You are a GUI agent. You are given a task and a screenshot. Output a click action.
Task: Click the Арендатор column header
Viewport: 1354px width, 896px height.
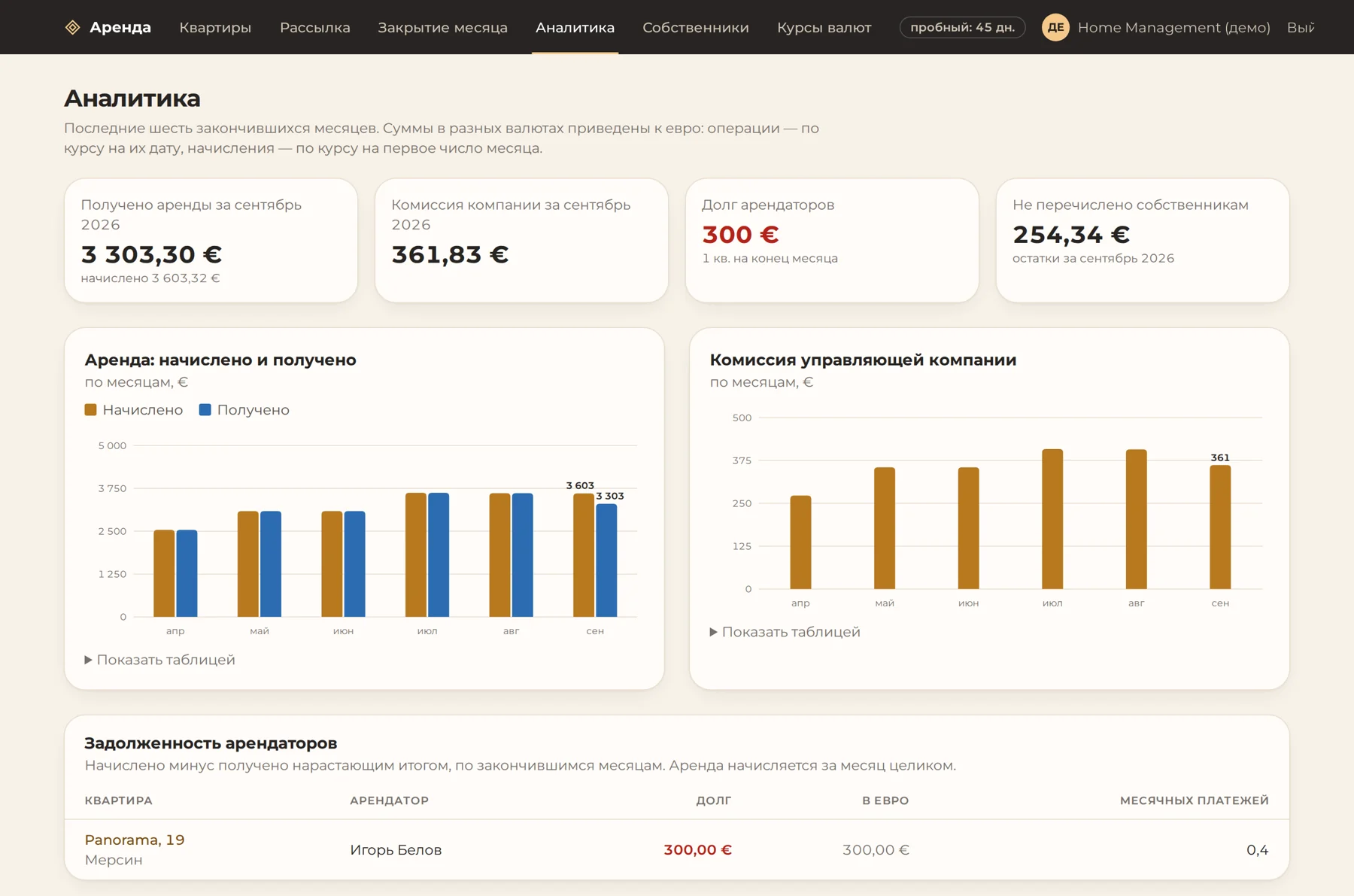pyautogui.click(x=389, y=800)
